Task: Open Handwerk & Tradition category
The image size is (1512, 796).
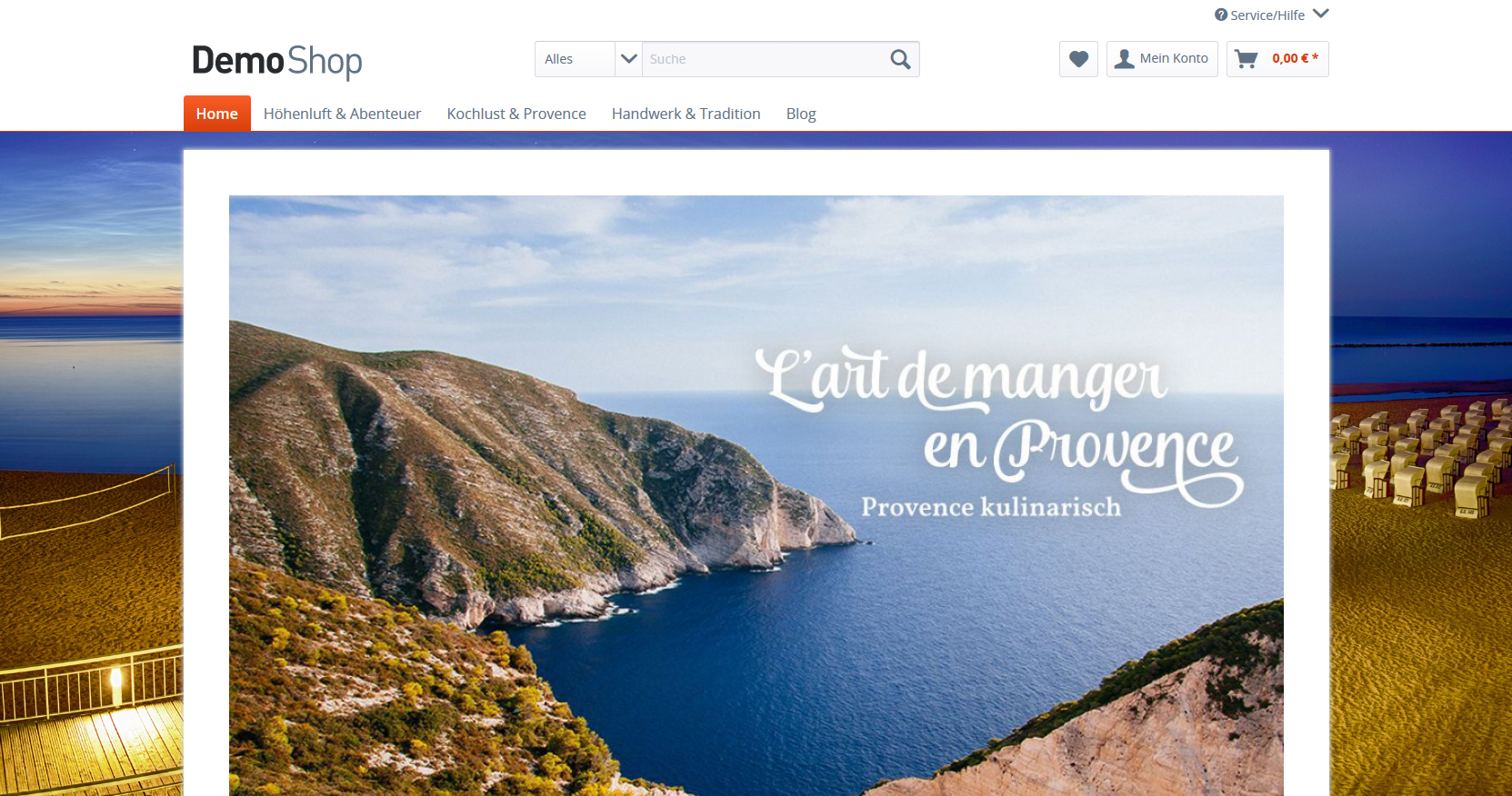Action: [x=686, y=114]
